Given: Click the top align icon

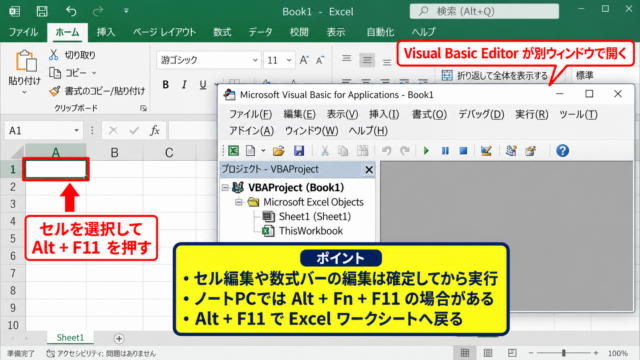Looking at the screenshot, I should point(347,59).
